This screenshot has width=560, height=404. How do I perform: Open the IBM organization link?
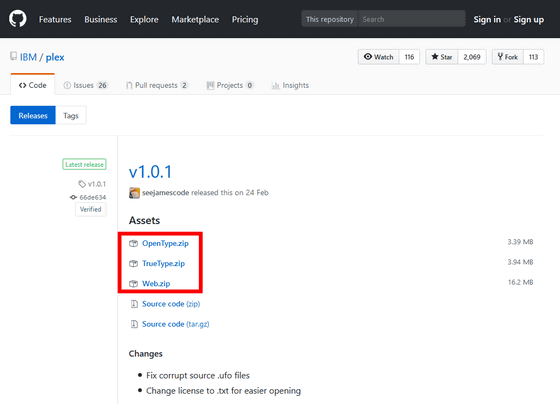(28, 57)
